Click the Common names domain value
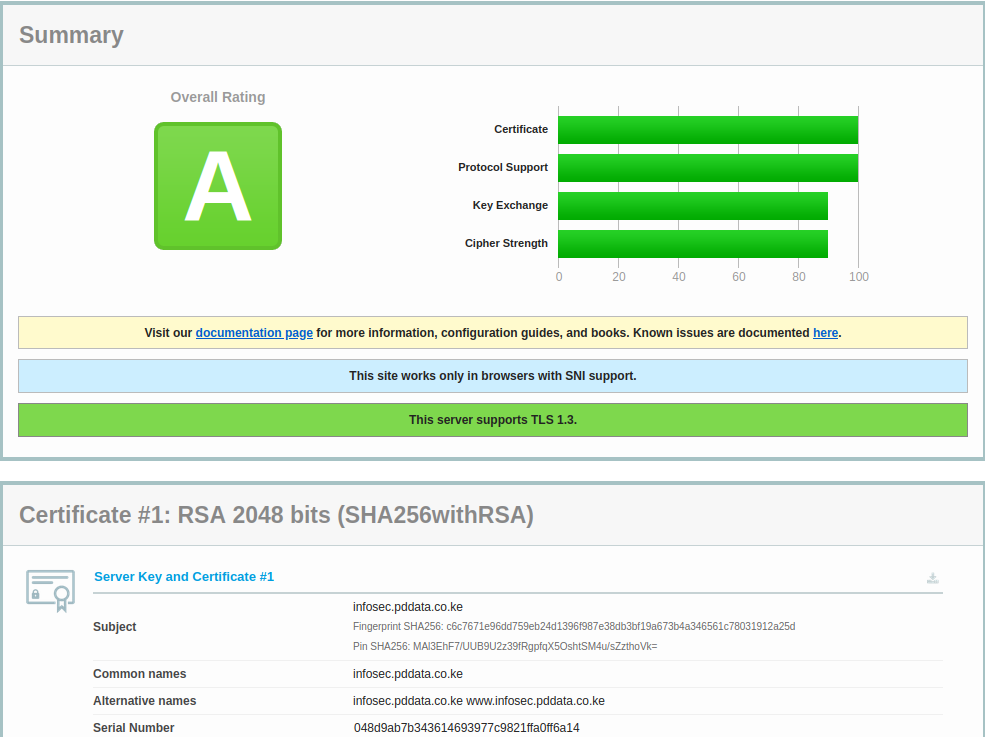 point(407,674)
